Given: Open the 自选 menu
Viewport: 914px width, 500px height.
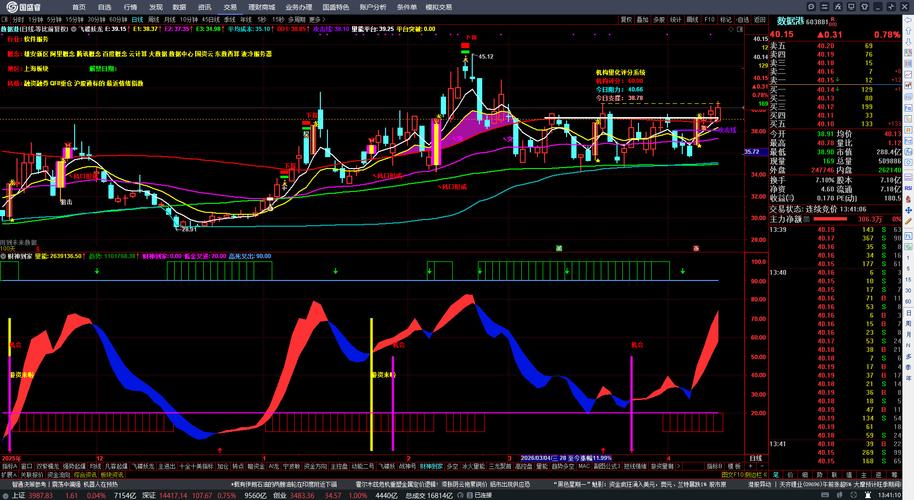Looking at the screenshot, I should point(104,7).
